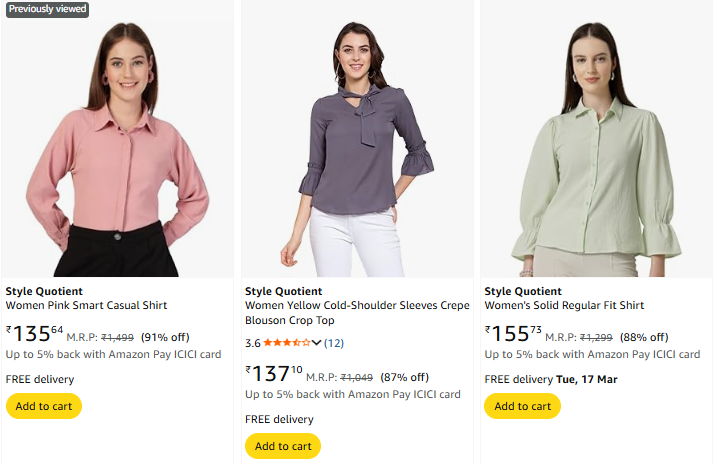Click the ₹137.10 price of crop top
Screen dimensions: 719x464
(x=274, y=374)
